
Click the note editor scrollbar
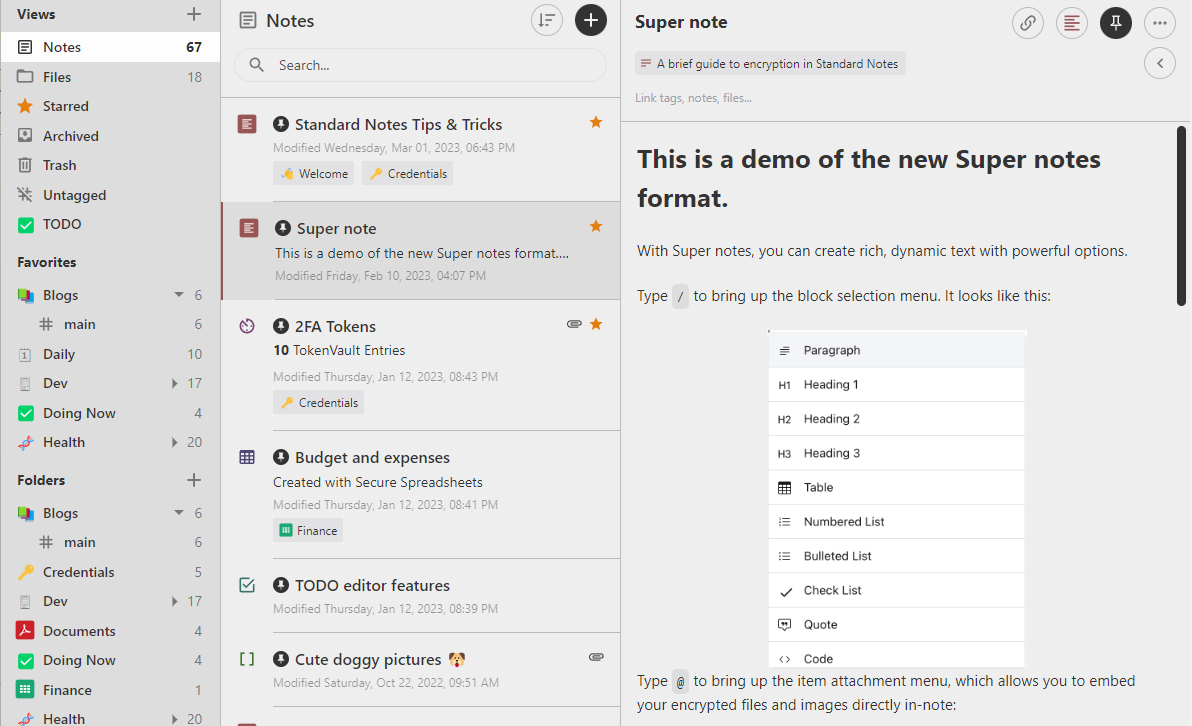pyautogui.click(x=1181, y=217)
